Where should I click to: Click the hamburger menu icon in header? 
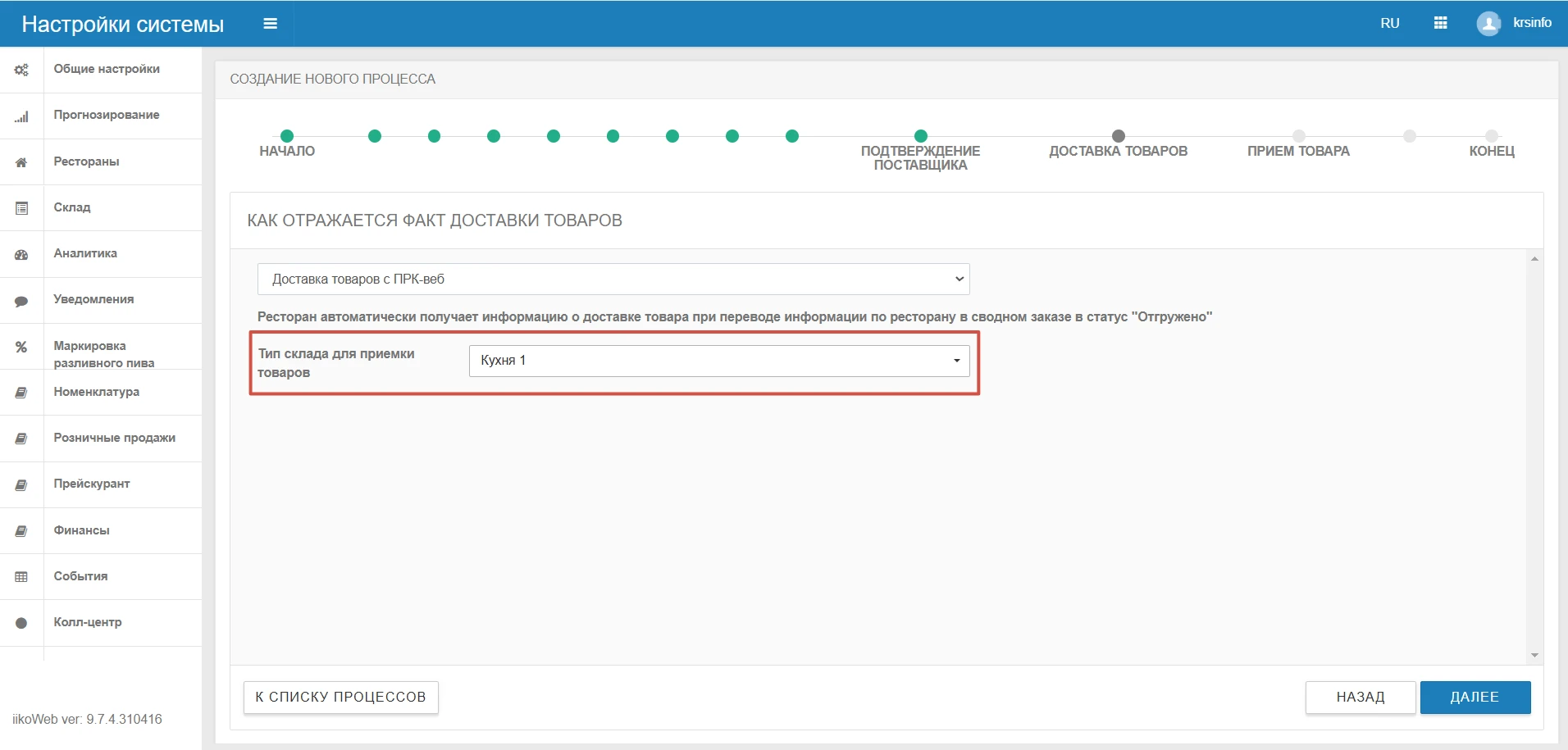click(270, 24)
